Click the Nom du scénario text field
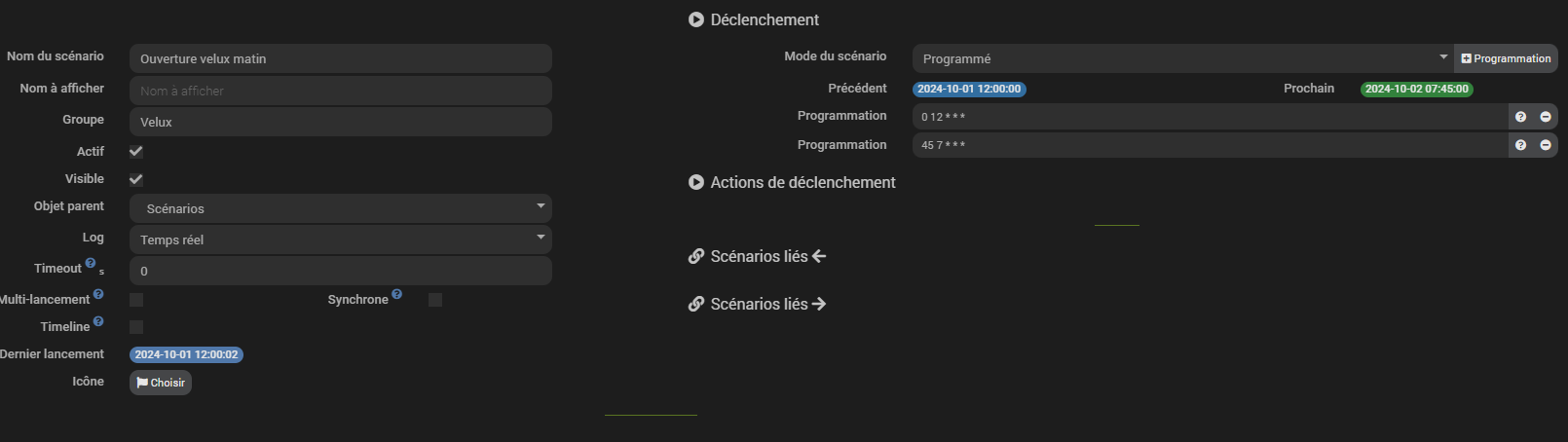The width and height of the screenshot is (1568, 442). (x=340, y=58)
